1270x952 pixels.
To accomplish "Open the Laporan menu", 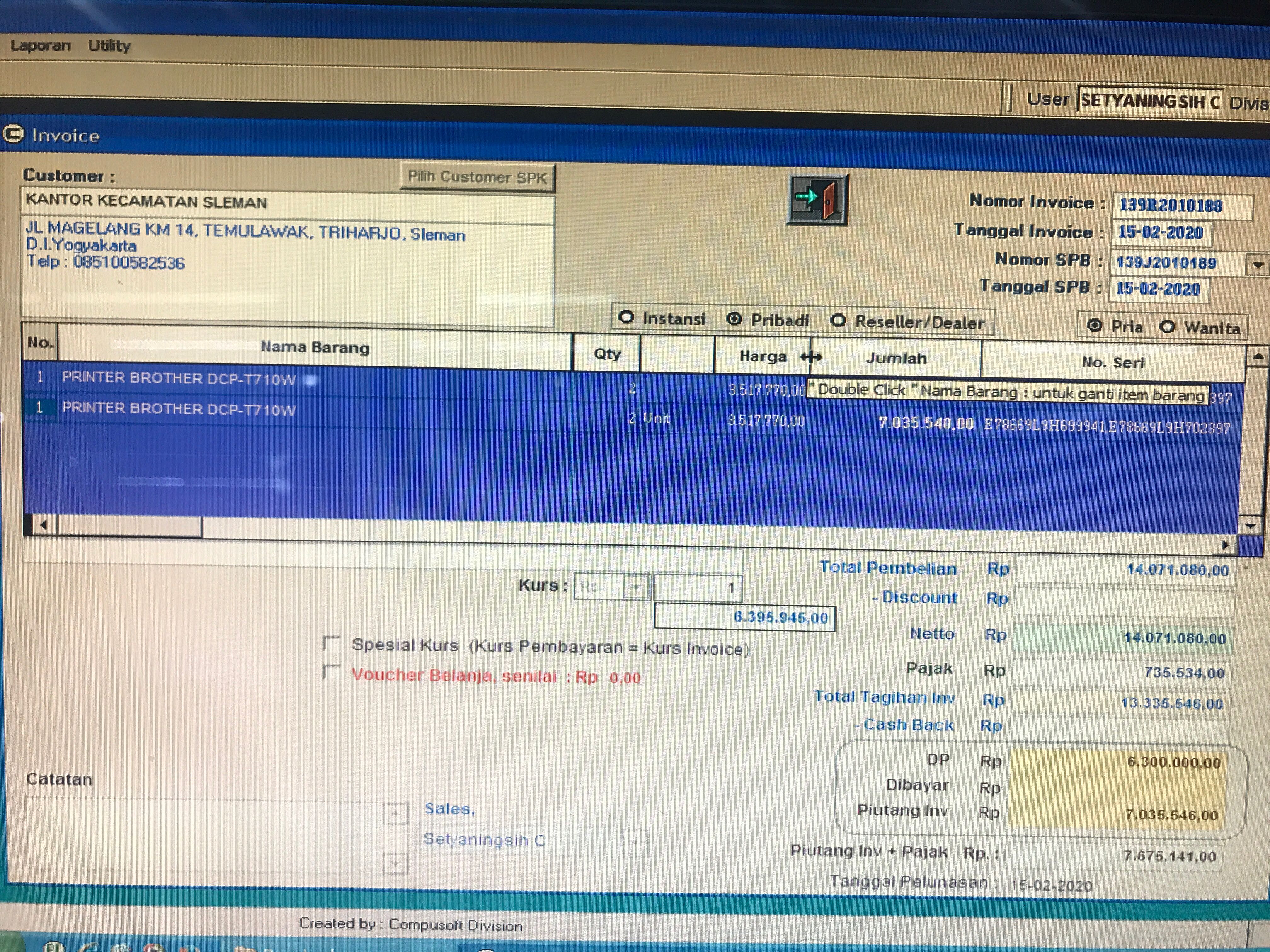I will [40, 45].
